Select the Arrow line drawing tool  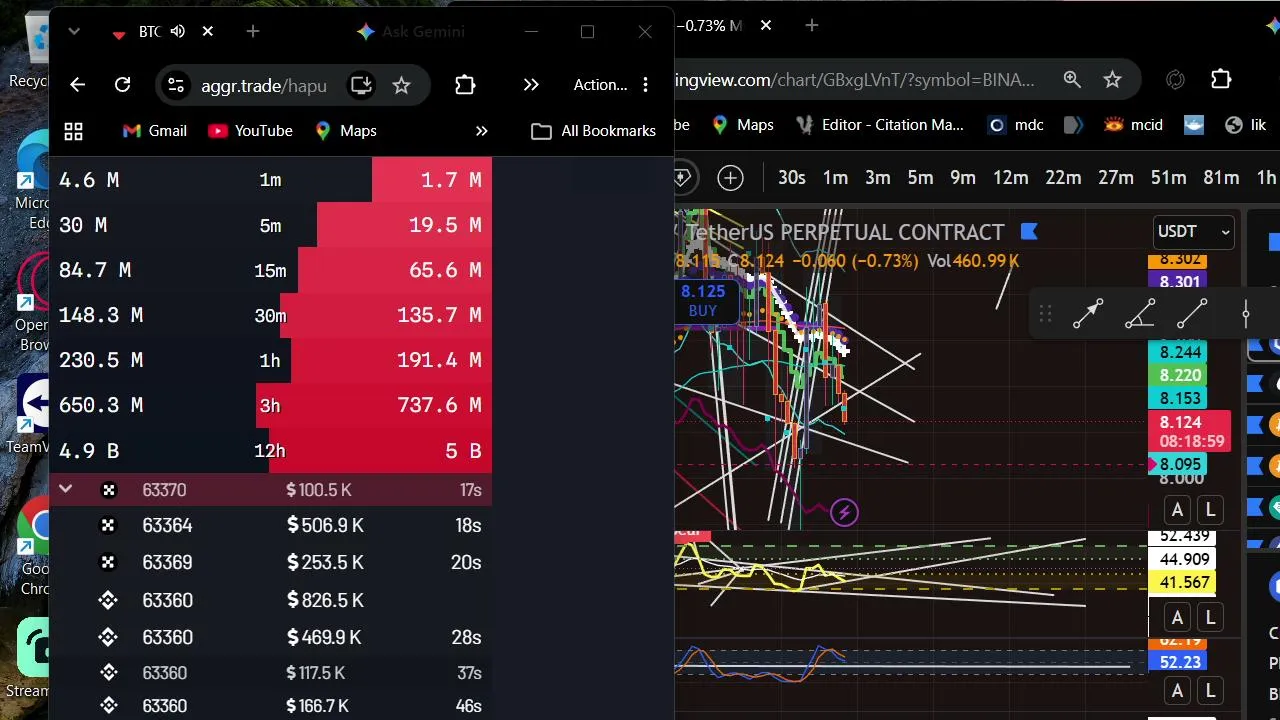[x=1088, y=314]
